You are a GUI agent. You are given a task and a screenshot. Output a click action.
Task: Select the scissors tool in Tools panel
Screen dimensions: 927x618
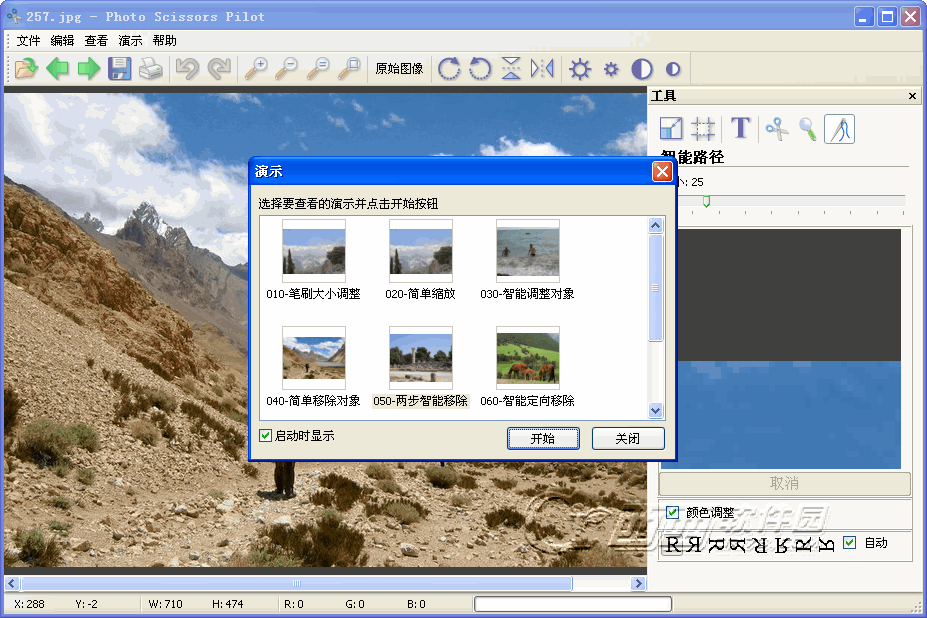click(777, 128)
